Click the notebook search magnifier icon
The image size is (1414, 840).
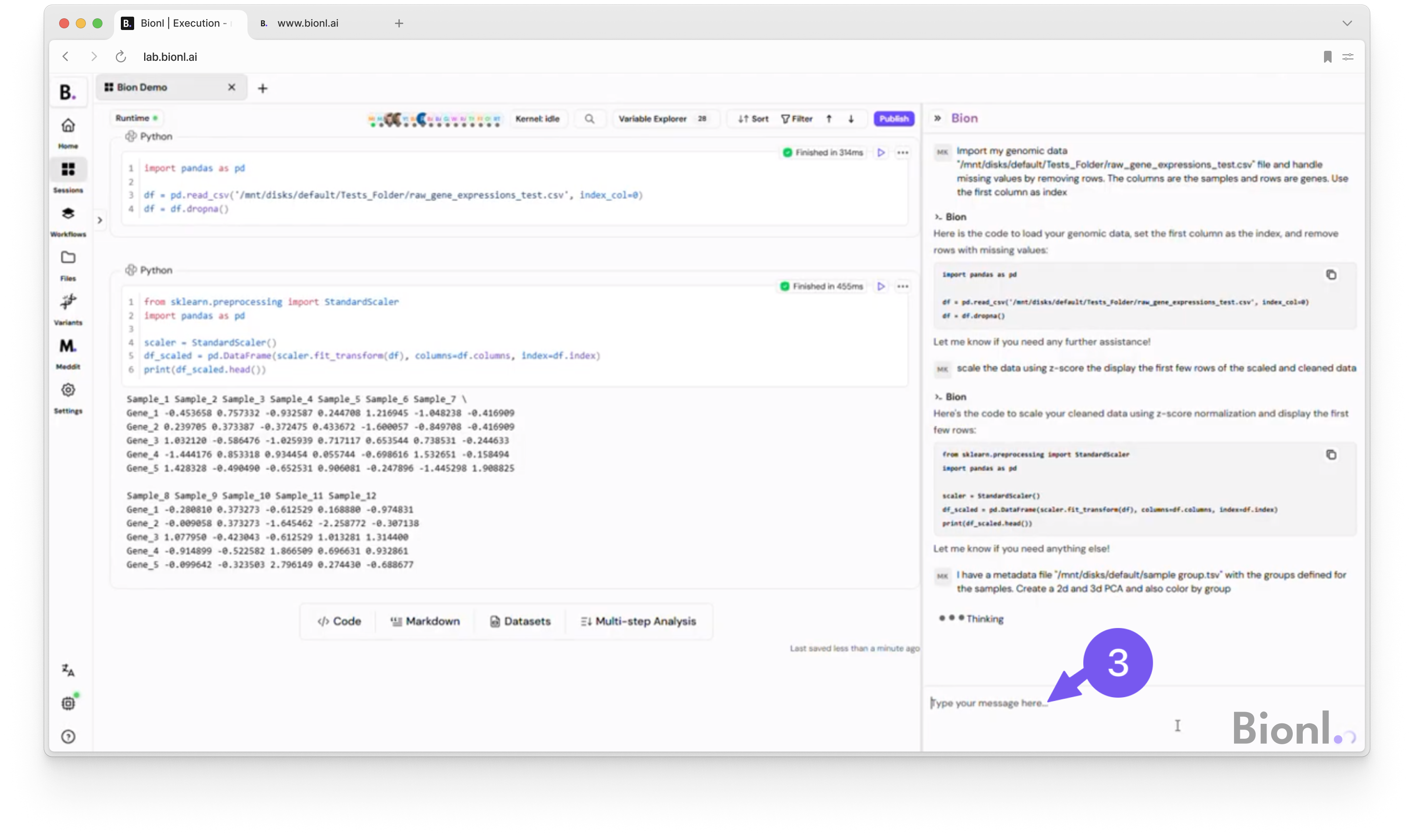590,119
